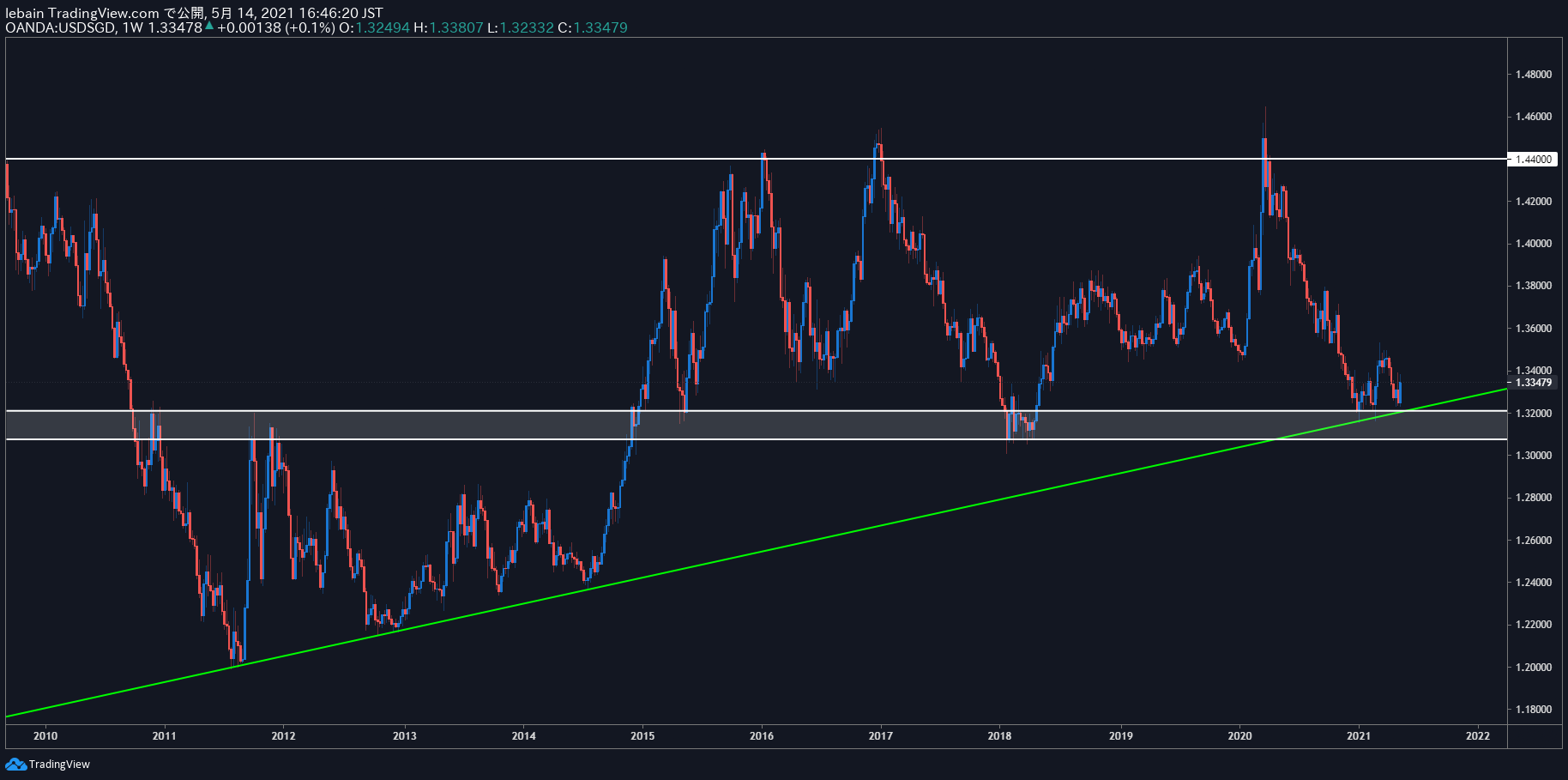Image resolution: width=1568 pixels, height=780 pixels.
Task: Click the OANDA:USDSGD symbol label
Action: (x=60, y=27)
